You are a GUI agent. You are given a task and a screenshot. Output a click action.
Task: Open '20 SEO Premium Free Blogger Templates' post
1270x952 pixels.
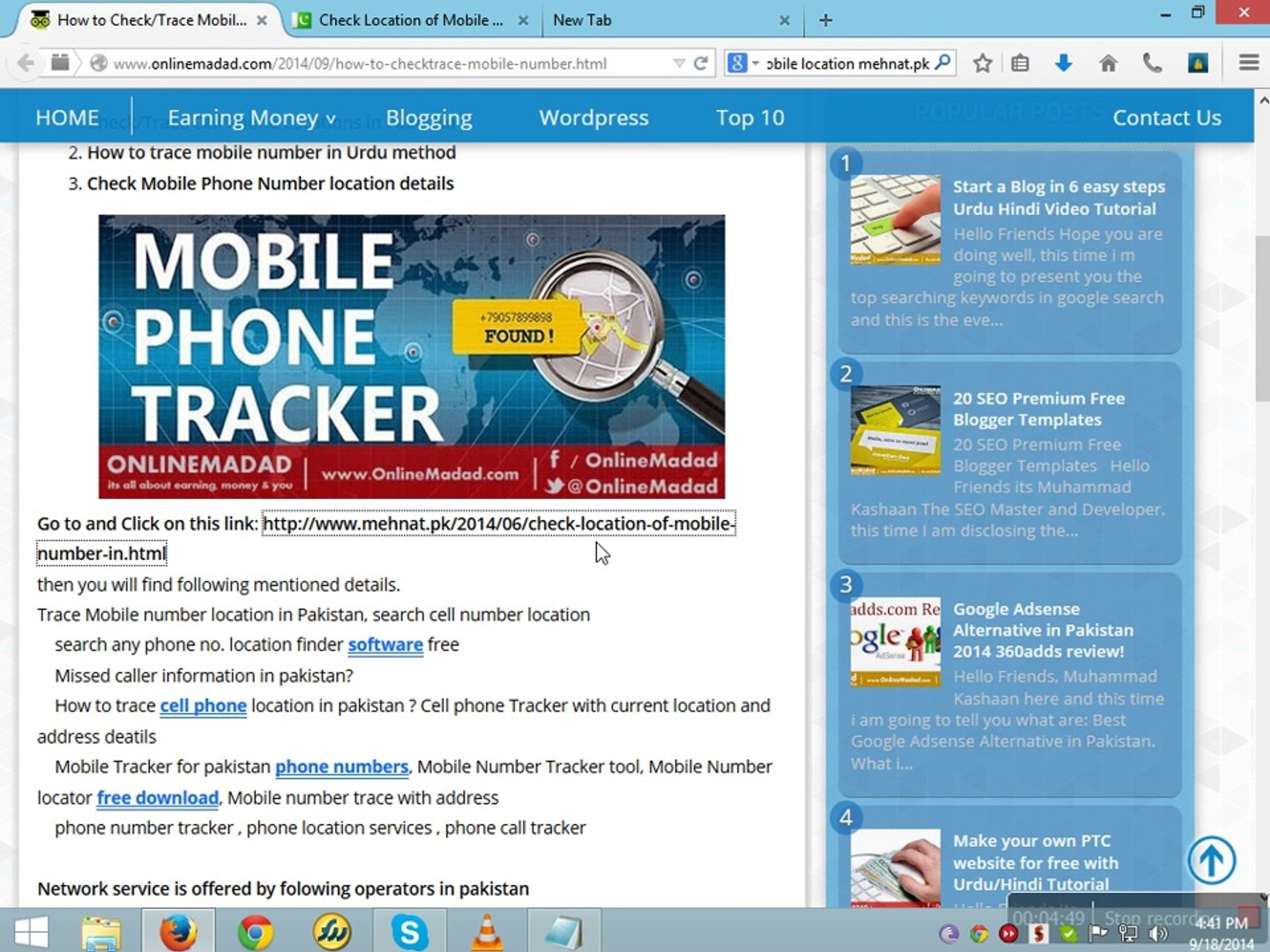(1039, 409)
